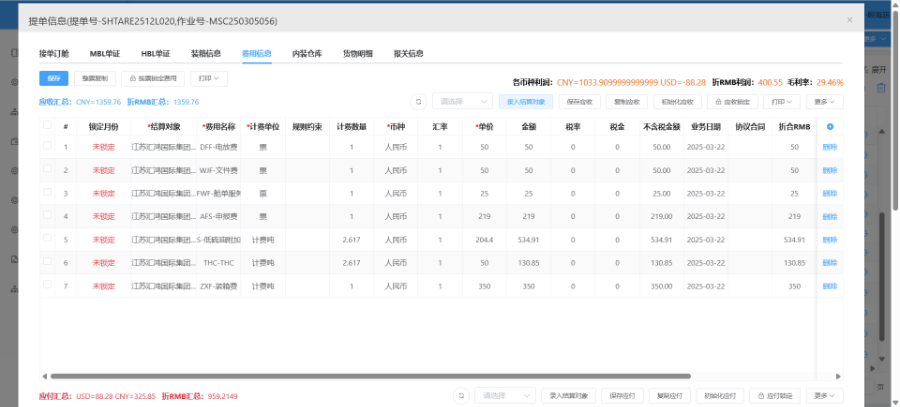Open the 打印 dropdown next to the 保存 button
900x407 pixels.
point(209,79)
